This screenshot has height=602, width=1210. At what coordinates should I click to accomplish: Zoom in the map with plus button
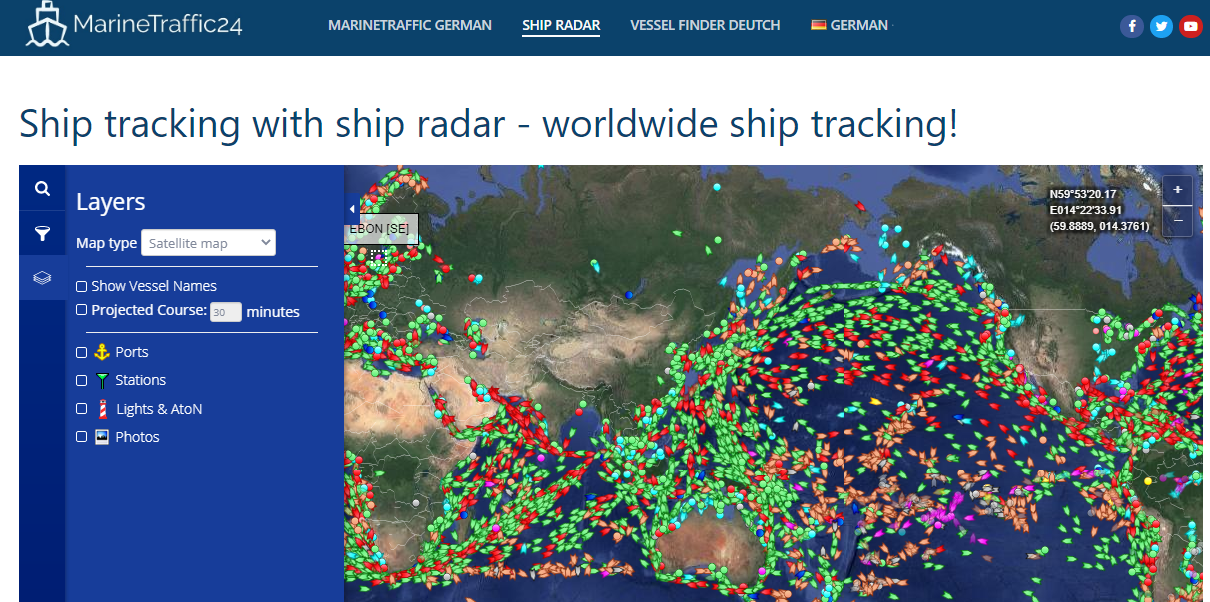pyautogui.click(x=1178, y=190)
